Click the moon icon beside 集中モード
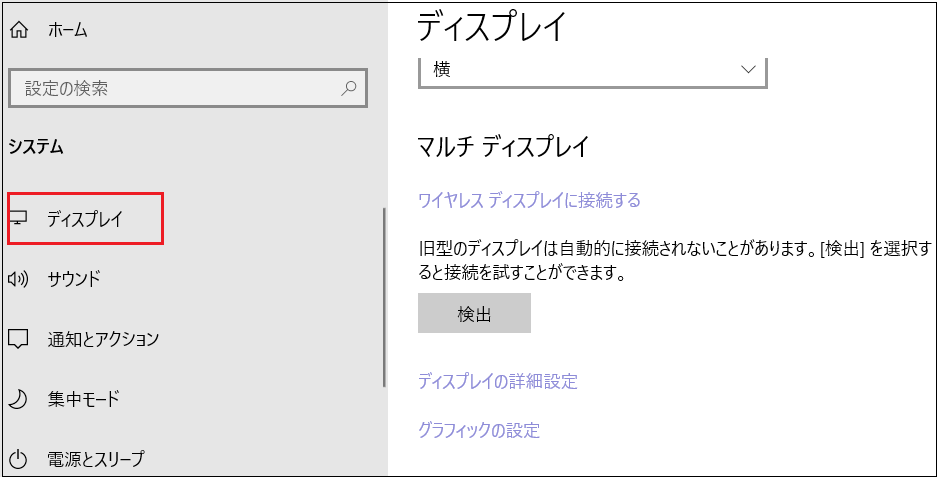 point(19,399)
